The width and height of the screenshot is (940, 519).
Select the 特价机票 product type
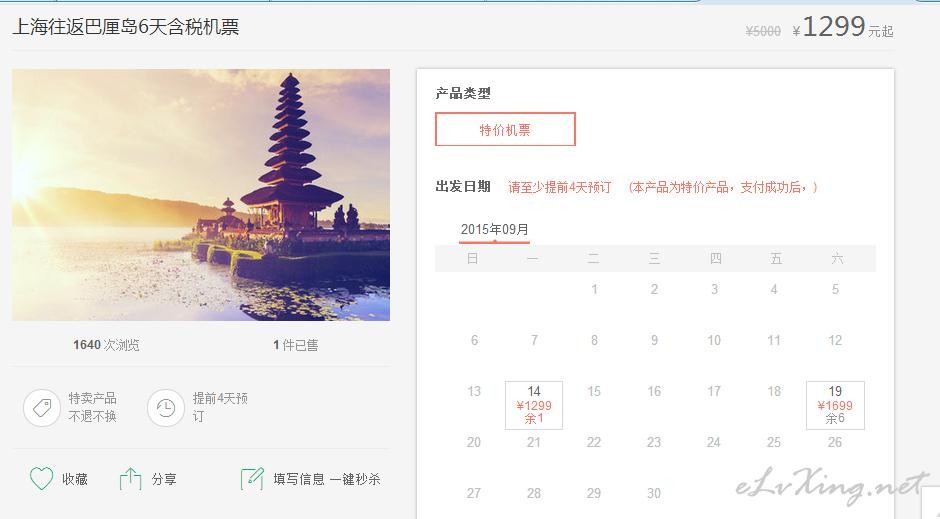tap(505, 129)
